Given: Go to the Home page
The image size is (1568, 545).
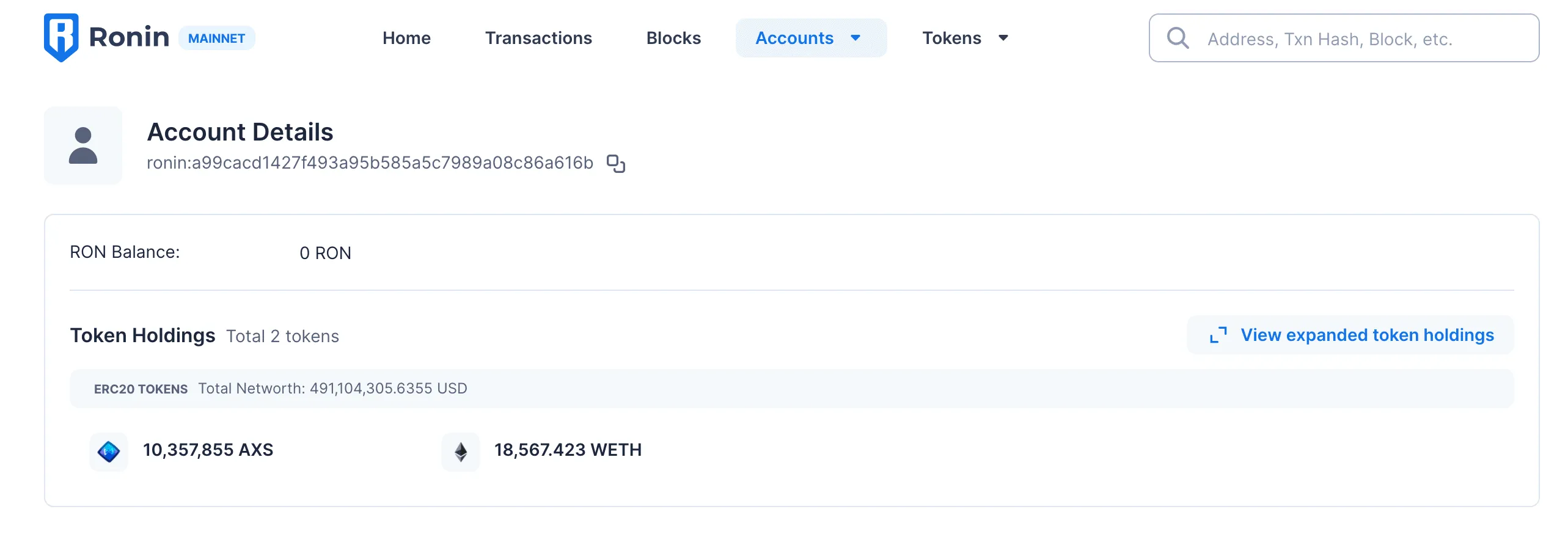Looking at the screenshot, I should pyautogui.click(x=406, y=38).
